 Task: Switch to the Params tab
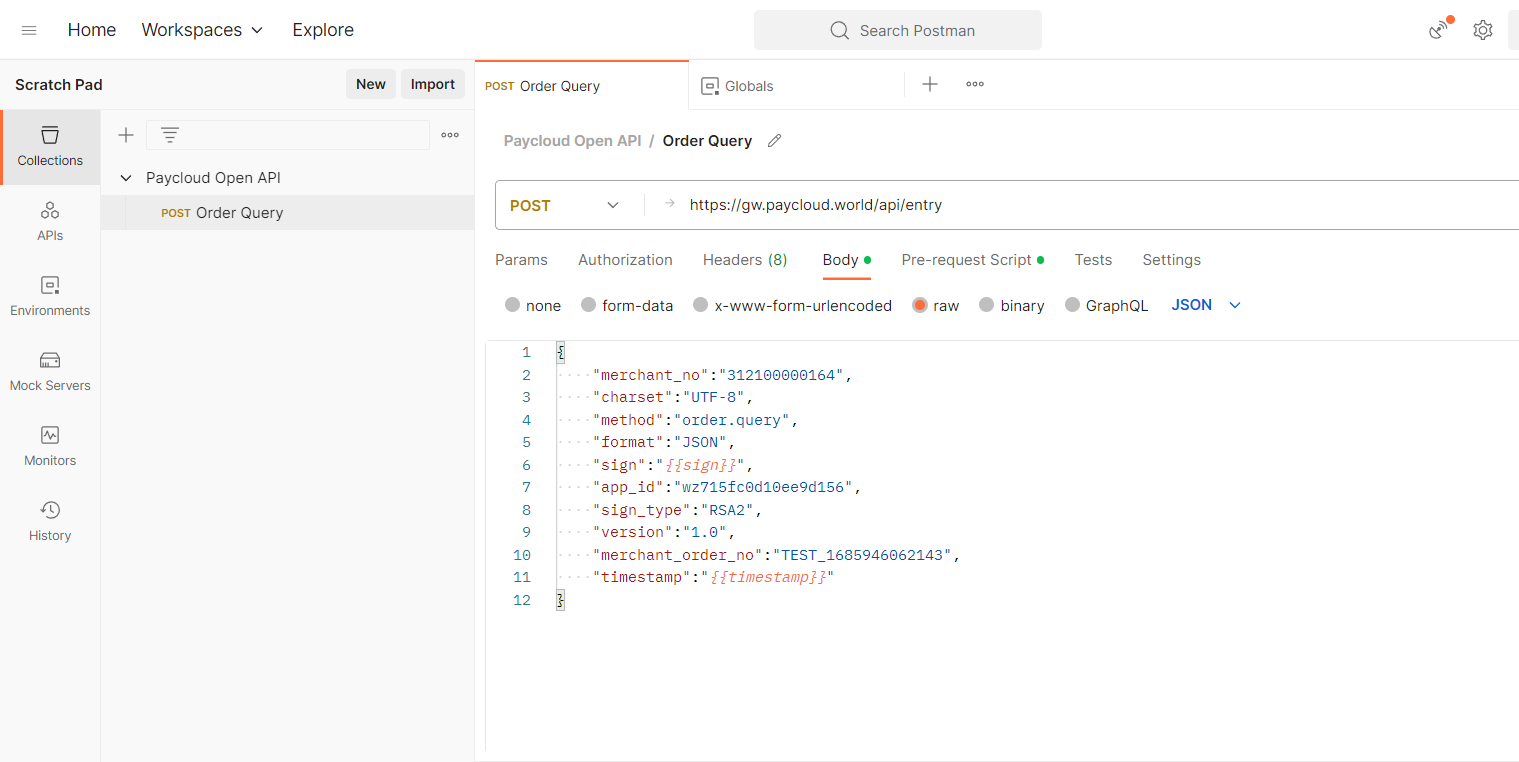point(521,260)
